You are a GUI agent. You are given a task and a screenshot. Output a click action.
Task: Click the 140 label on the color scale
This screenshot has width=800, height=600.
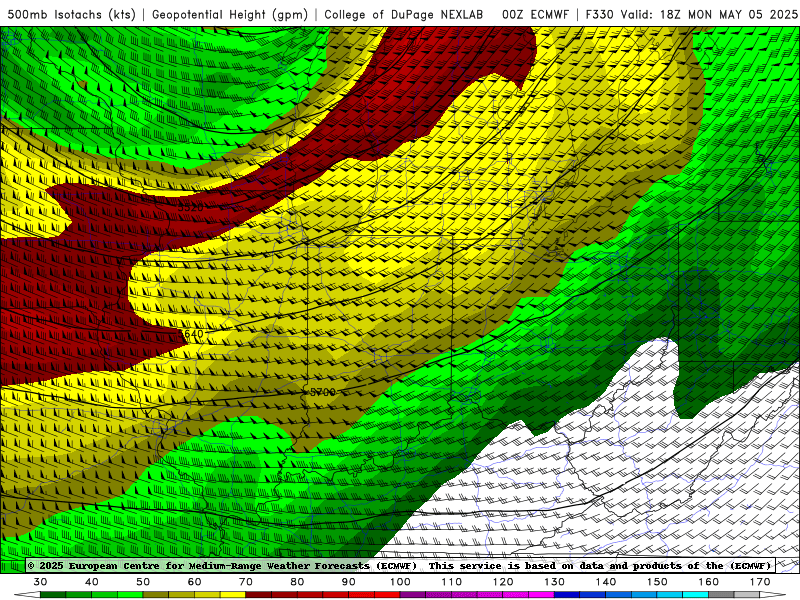[606, 582]
